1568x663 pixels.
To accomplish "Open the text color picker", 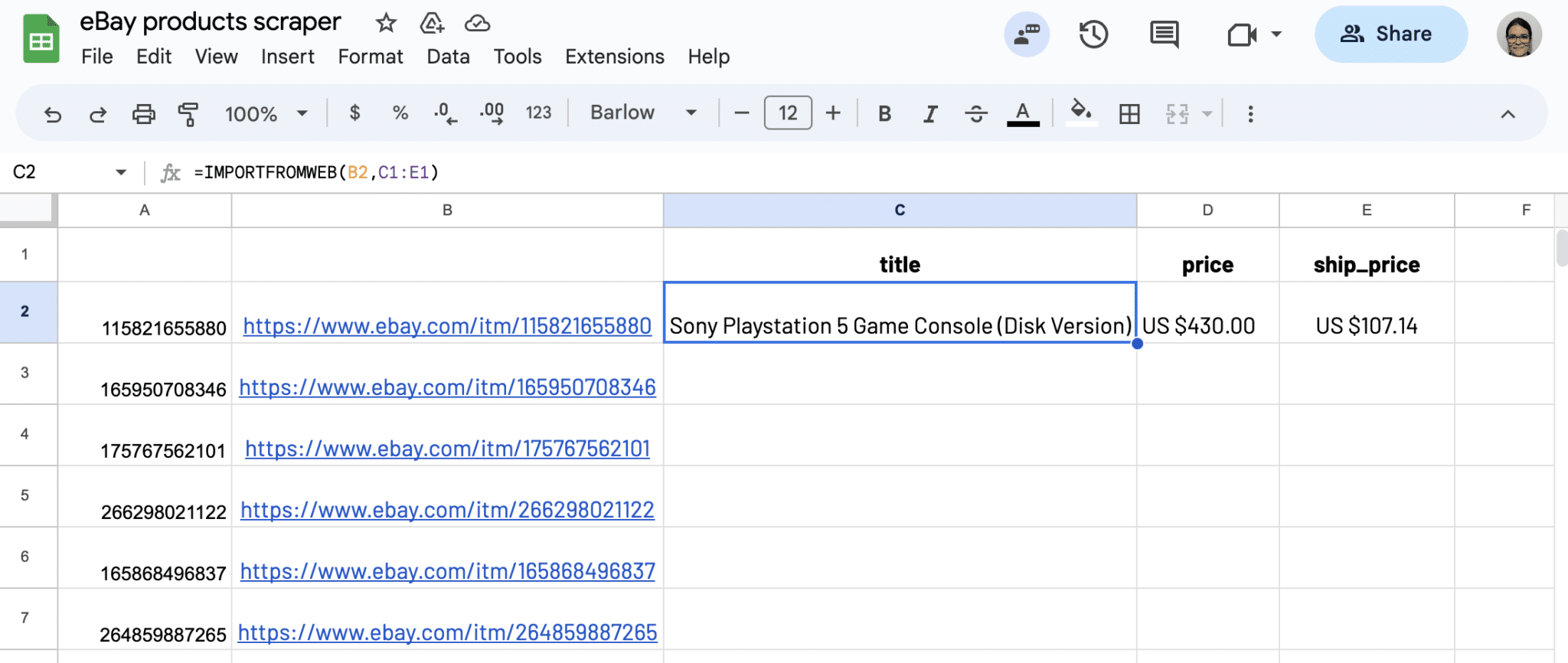I will (x=1023, y=114).
